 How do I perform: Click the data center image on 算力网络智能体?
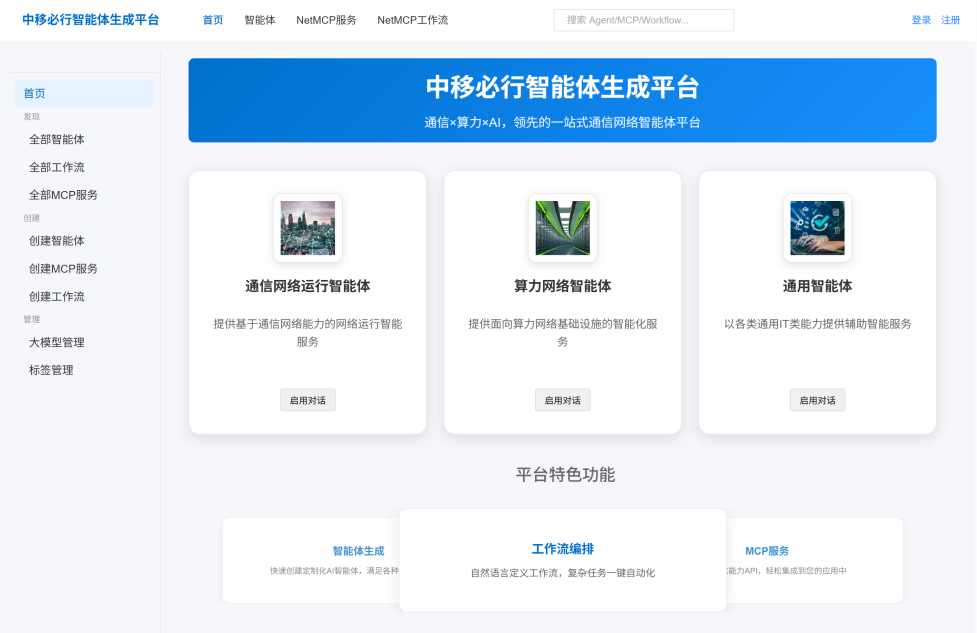(x=563, y=227)
